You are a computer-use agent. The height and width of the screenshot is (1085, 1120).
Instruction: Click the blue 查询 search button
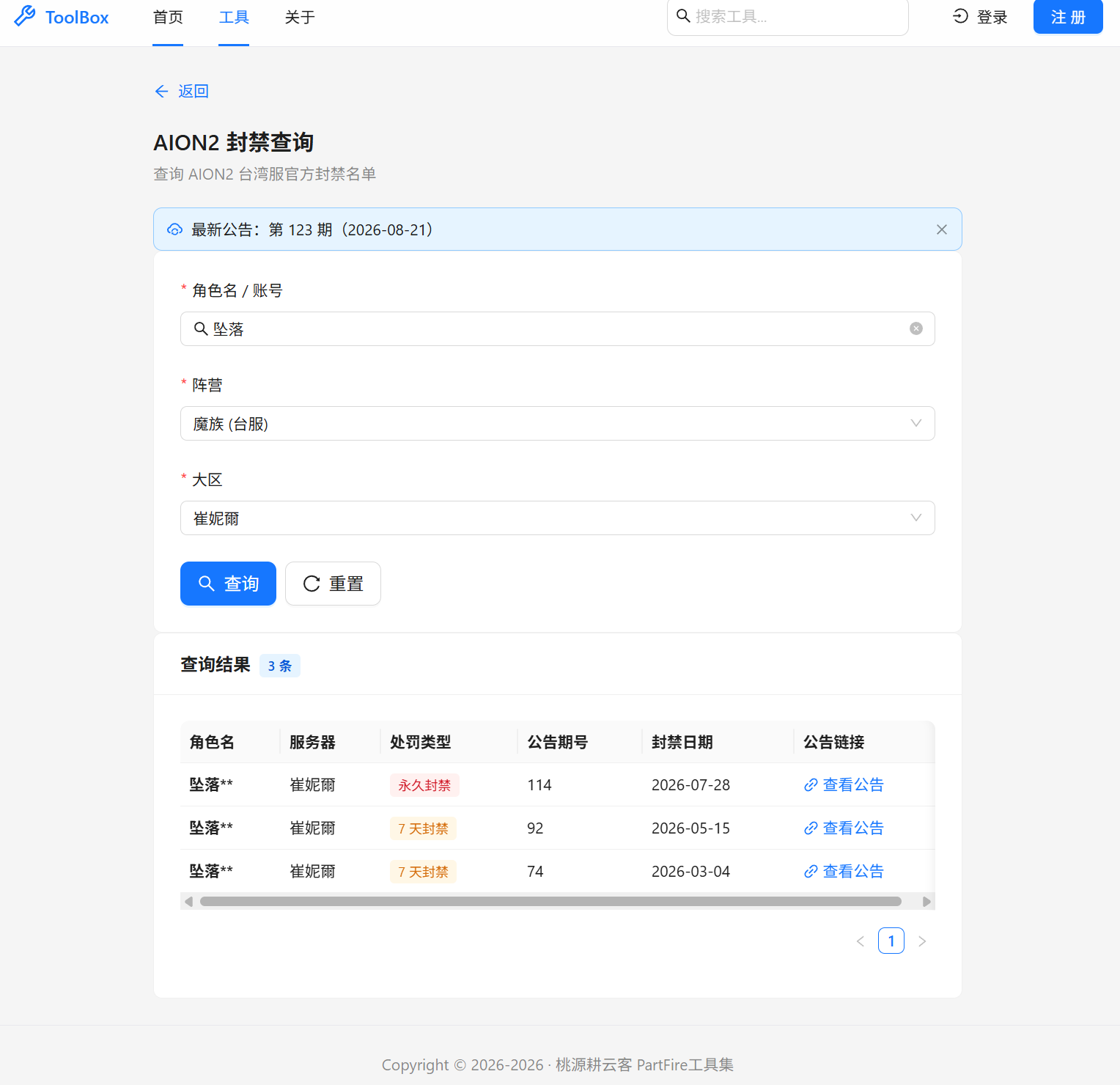pos(228,584)
